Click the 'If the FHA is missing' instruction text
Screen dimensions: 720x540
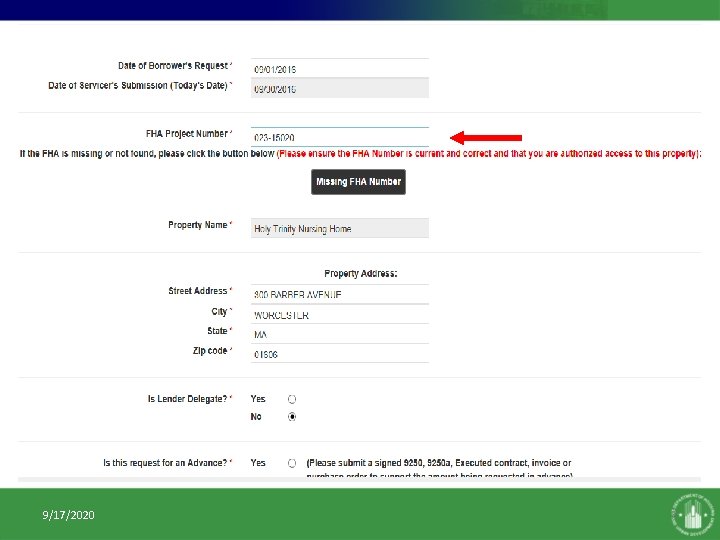tap(147, 153)
